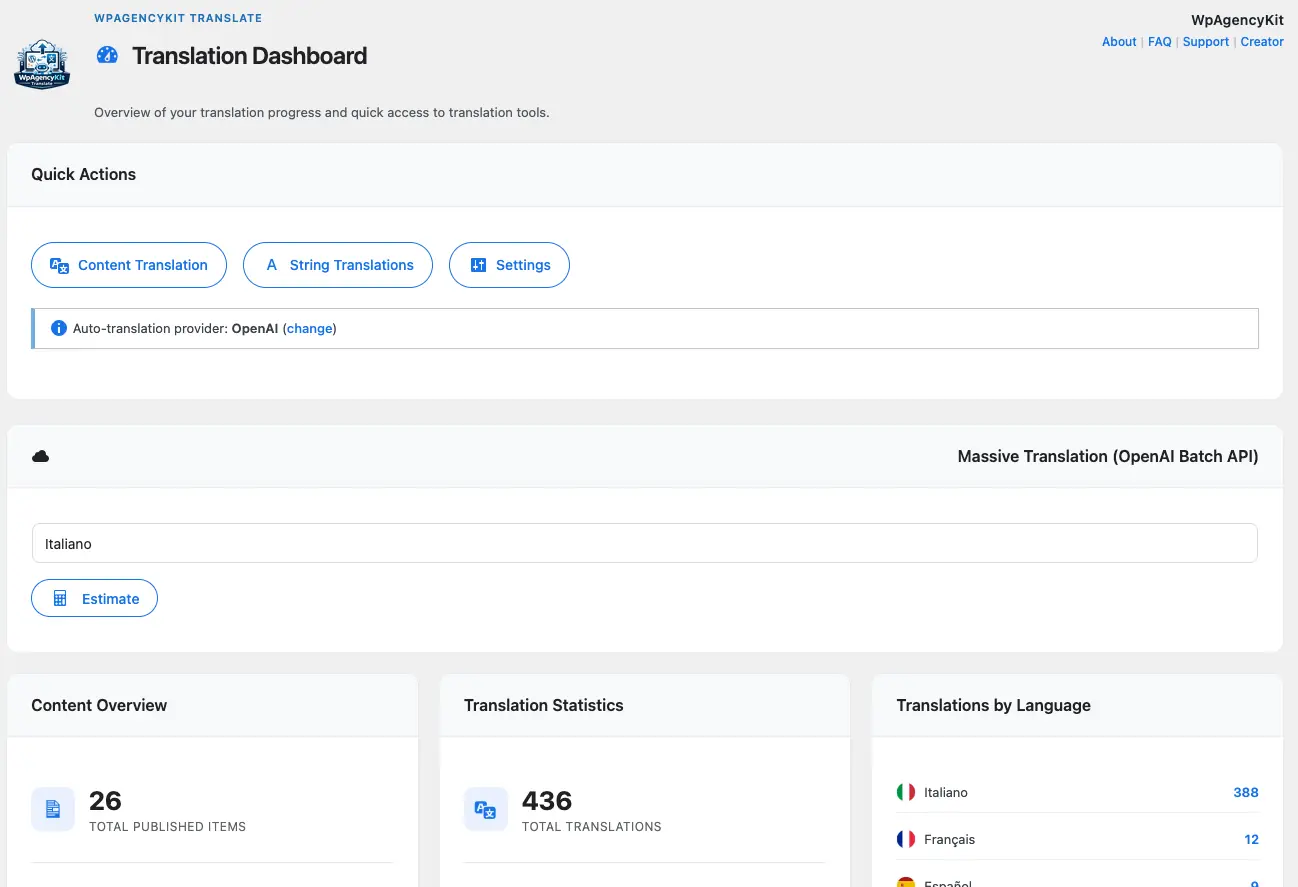Click the dashboard gauge icon beside the title
The width and height of the screenshot is (1298, 887).
pos(107,55)
